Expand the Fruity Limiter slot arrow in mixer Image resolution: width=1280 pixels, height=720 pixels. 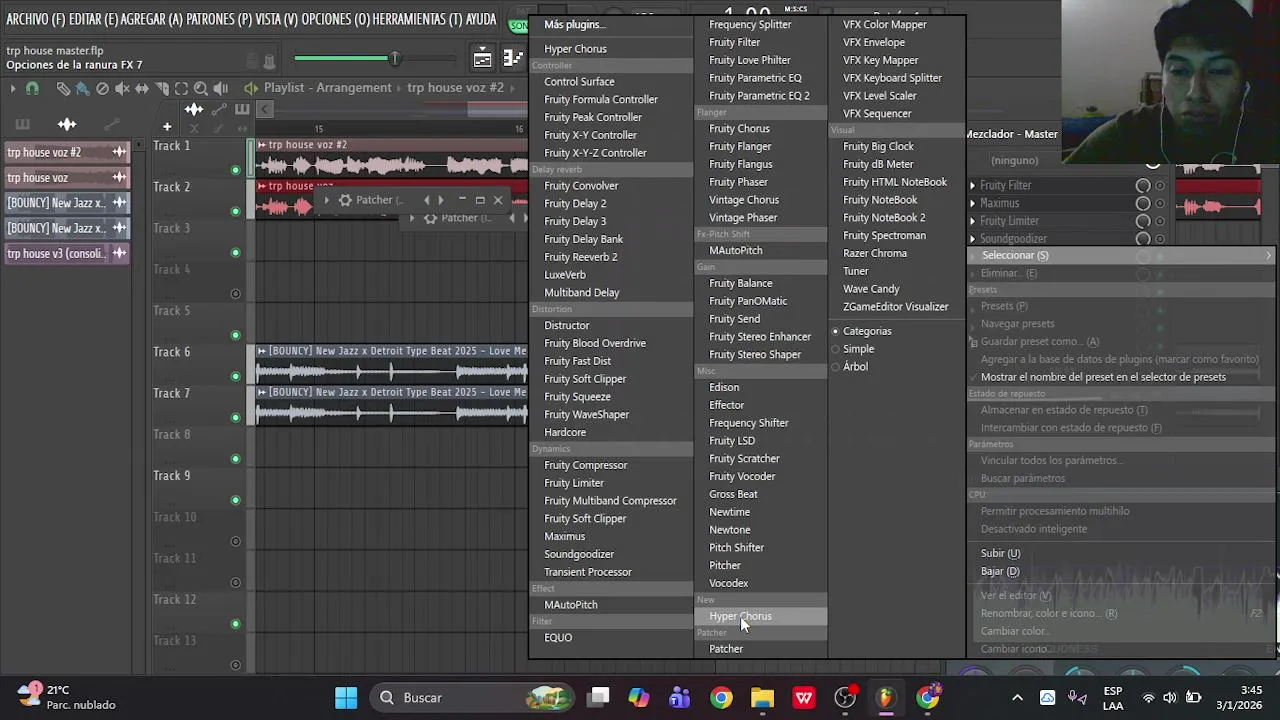tap(972, 221)
